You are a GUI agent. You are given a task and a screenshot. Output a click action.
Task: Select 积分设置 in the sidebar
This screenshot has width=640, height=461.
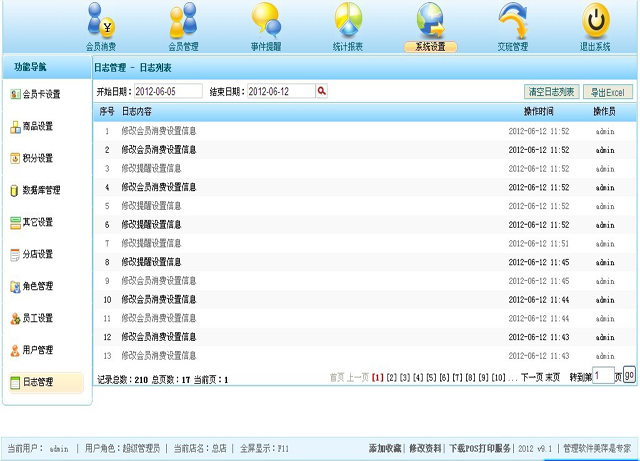click(x=42, y=158)
